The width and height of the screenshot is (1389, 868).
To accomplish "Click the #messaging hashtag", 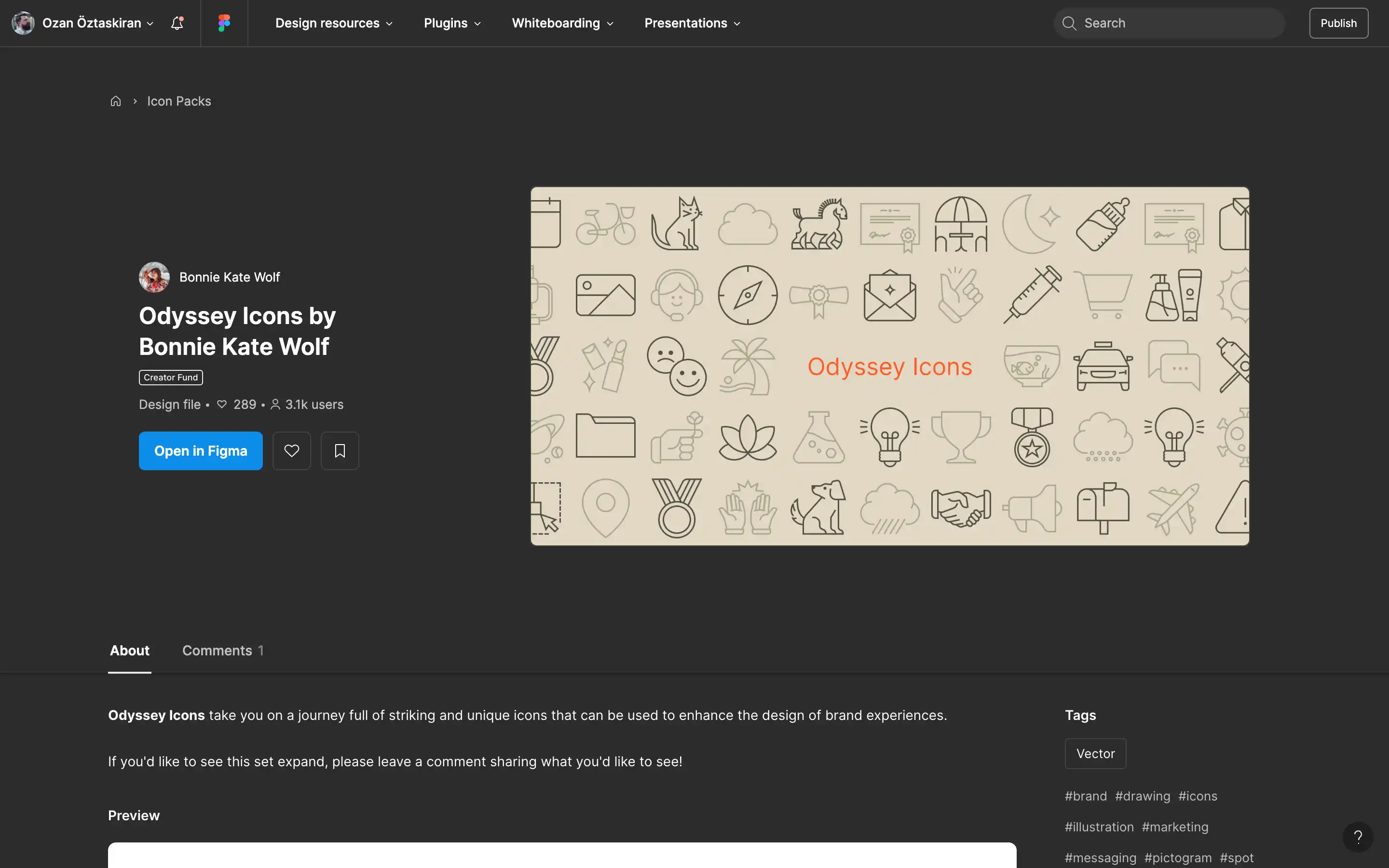I will (x=1100, y=858).
